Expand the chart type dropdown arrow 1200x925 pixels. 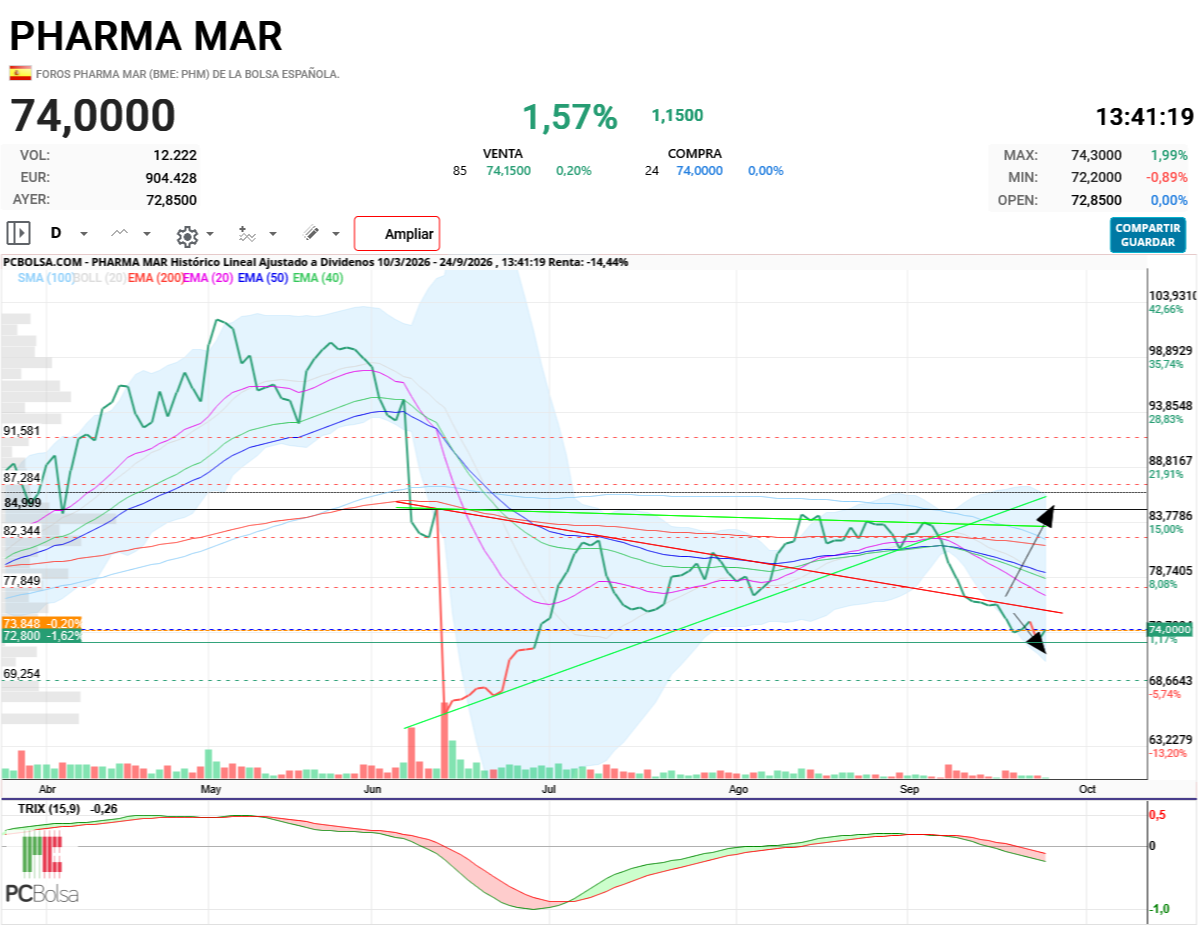click(147, 234)
